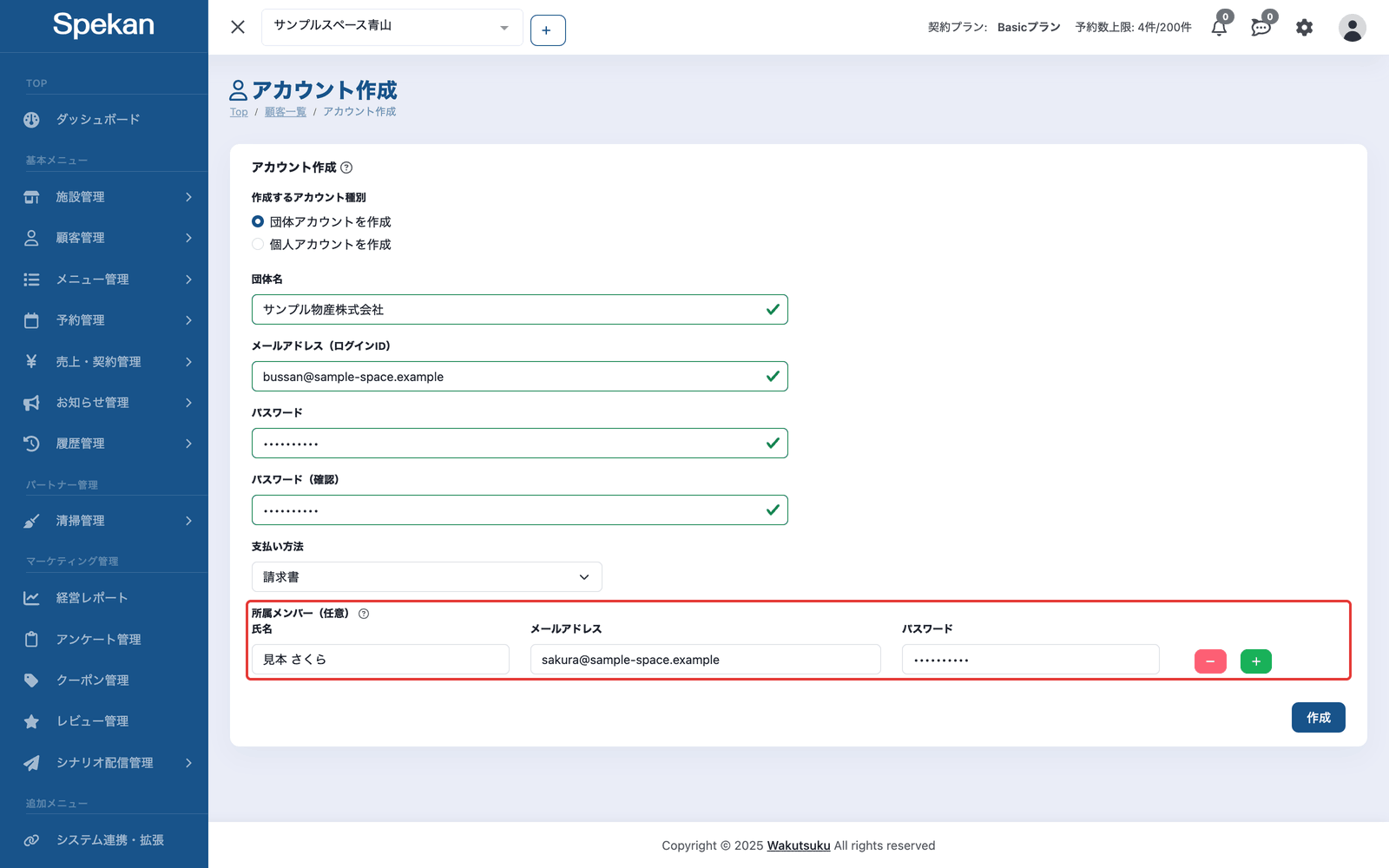The height and width of the screenshot is (868, 1389).
Task: Click help icon beside 所属メンバー label
Action: [364, 614]
